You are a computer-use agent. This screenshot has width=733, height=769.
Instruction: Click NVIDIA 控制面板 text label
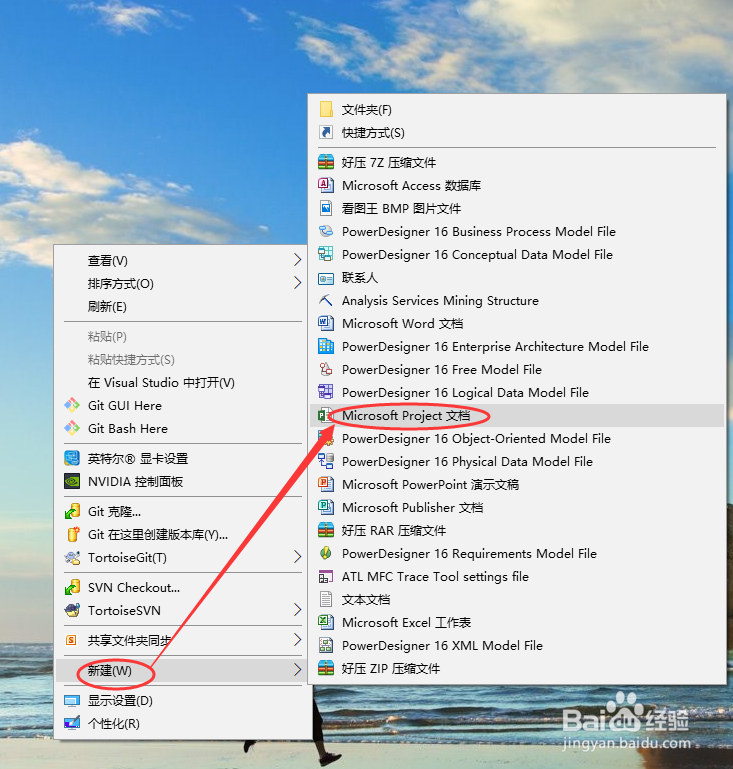[x=135, y=482]
